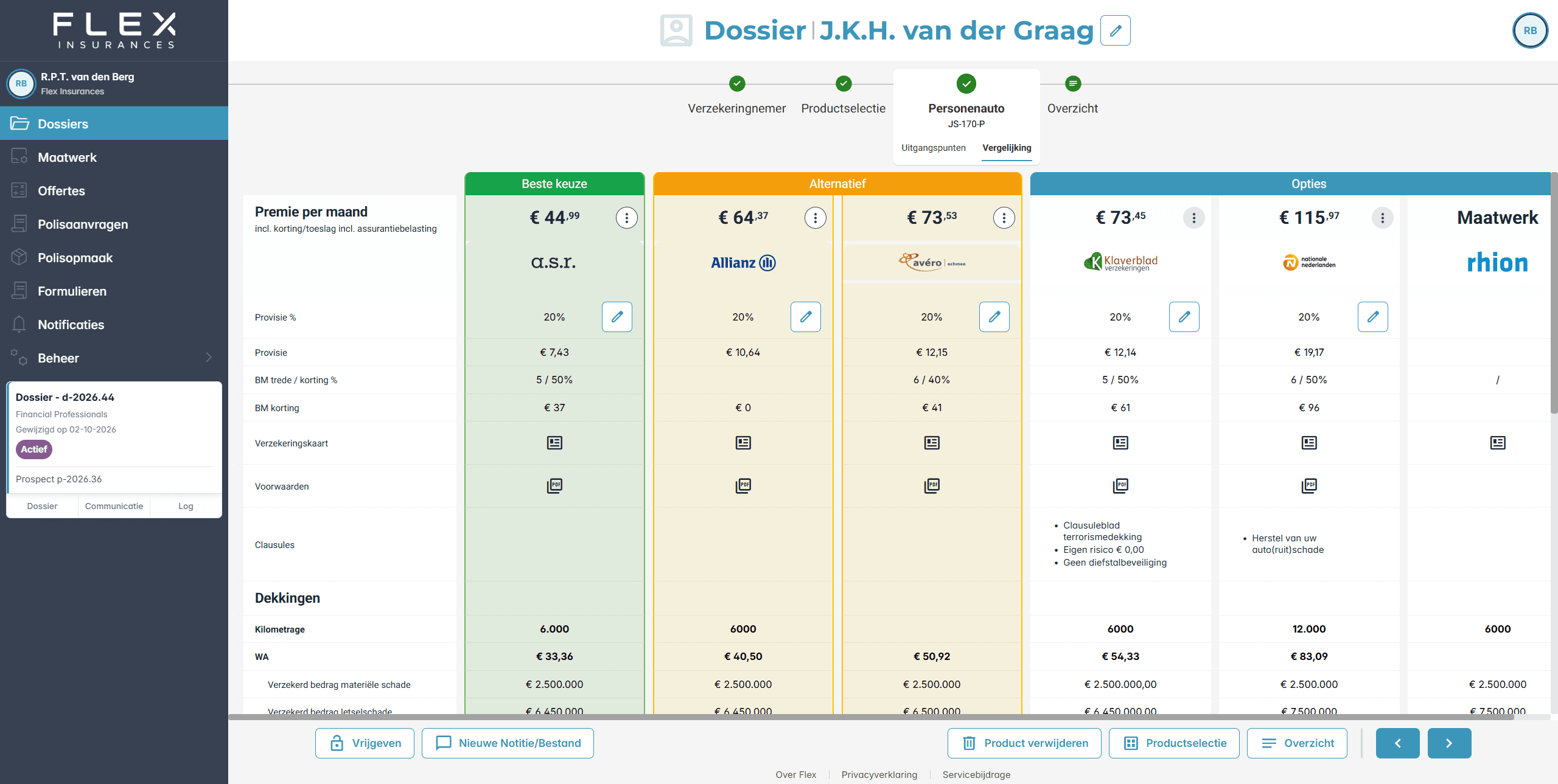Open options menu for Nationale Nederlanden premium
This screenshot has height=784, width=1558.
click(x=1383, y=218)
